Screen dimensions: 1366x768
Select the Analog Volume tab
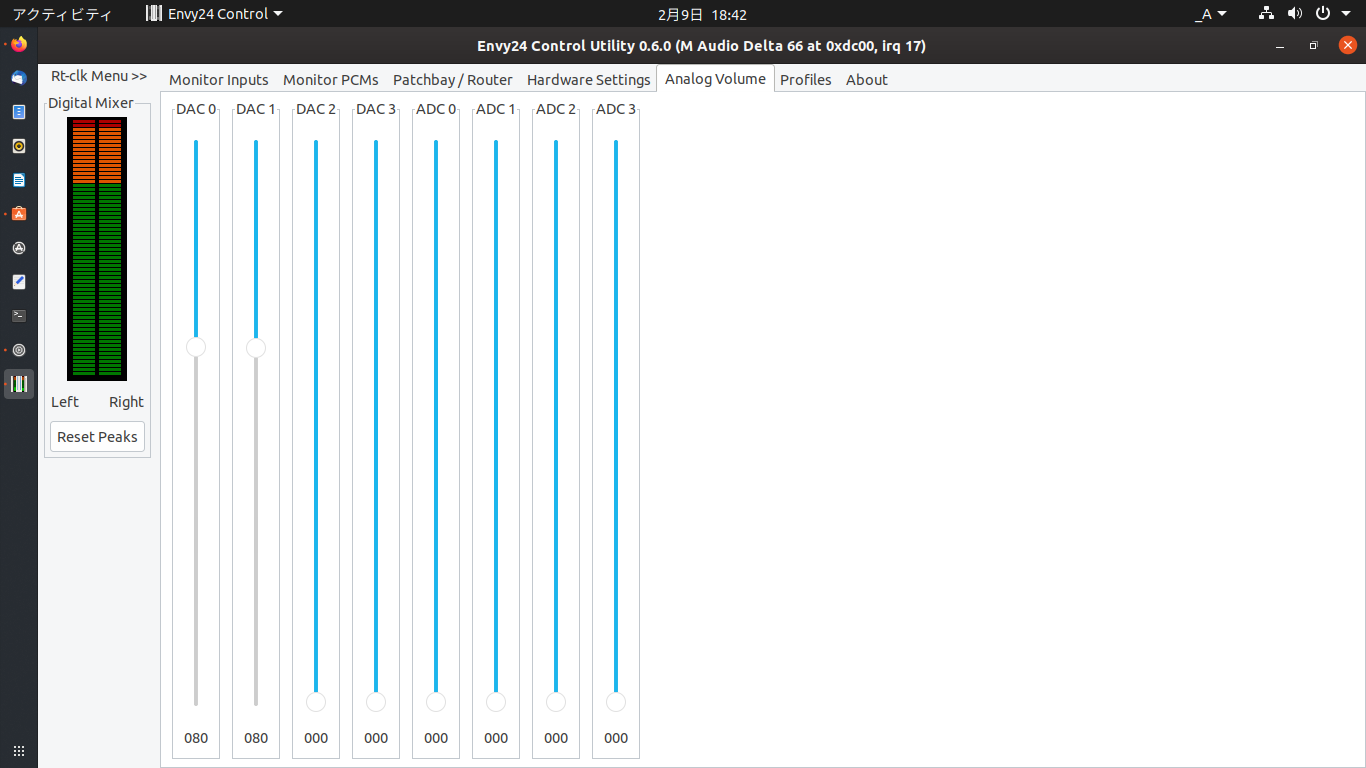tap(715, 79)
